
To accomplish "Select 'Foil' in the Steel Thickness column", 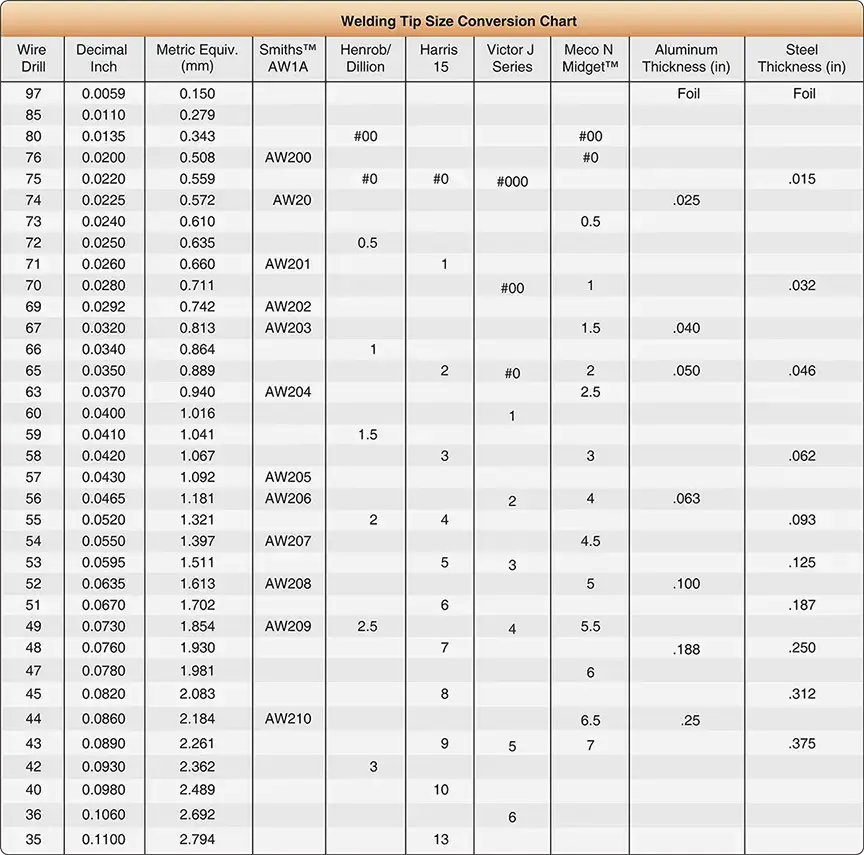I will [x=804, y=94].
